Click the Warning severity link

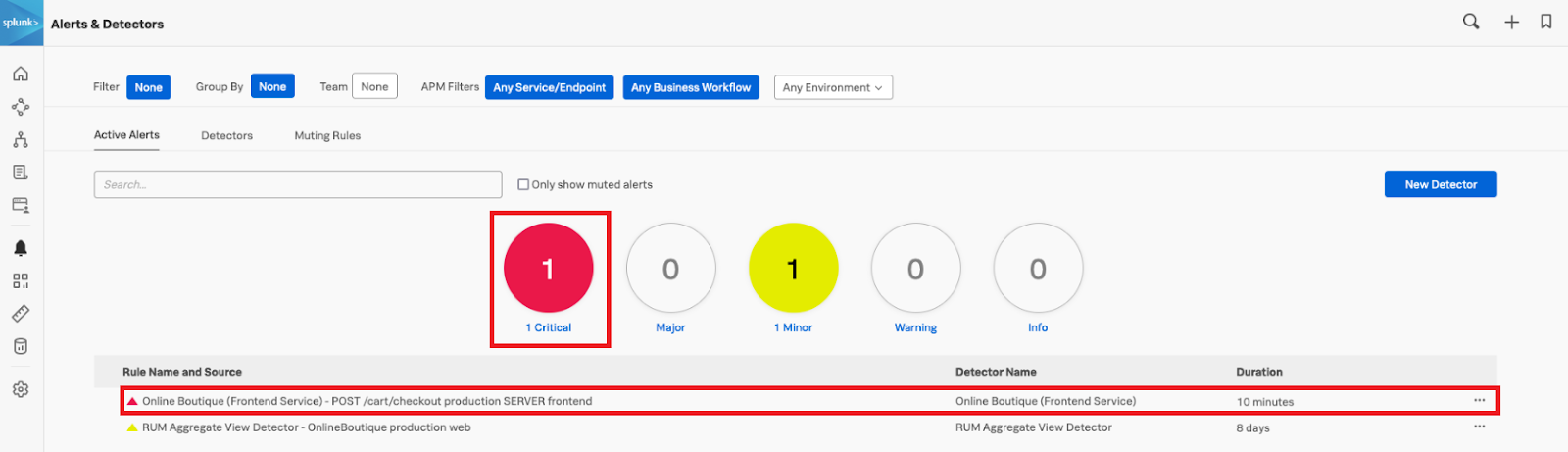point(915,327)
